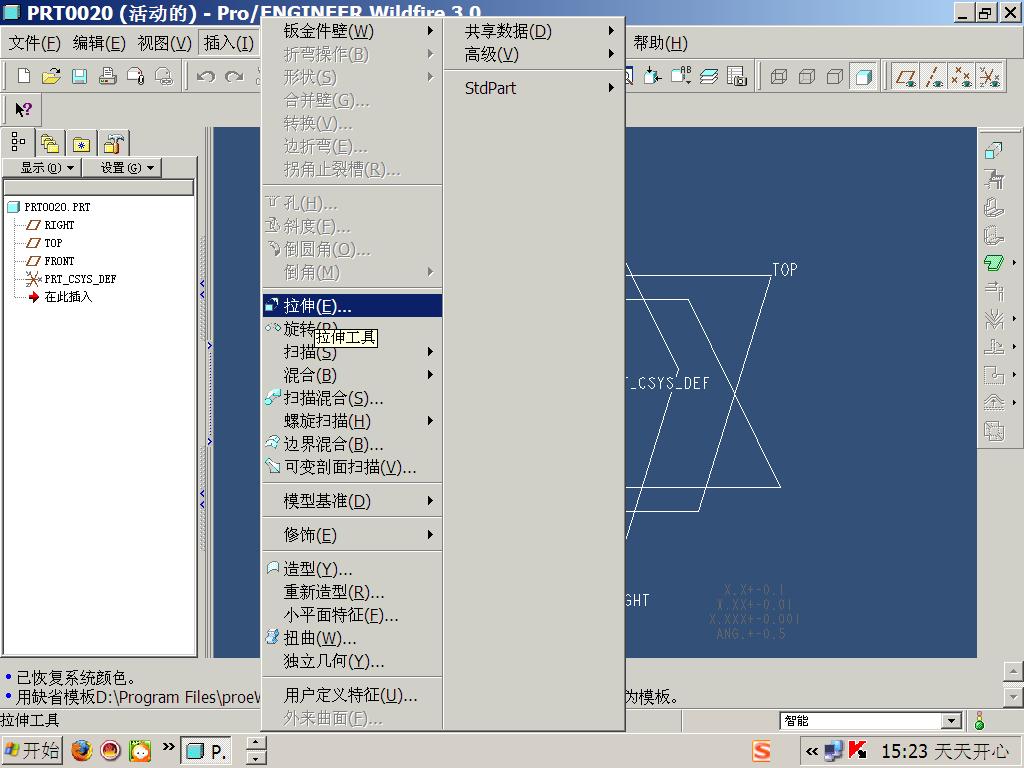Image resolution: width=1024 pixels, height=768 pixels.
Task: Select PRT_CSYS_DEF in model tree
Action: pos(80,279)
